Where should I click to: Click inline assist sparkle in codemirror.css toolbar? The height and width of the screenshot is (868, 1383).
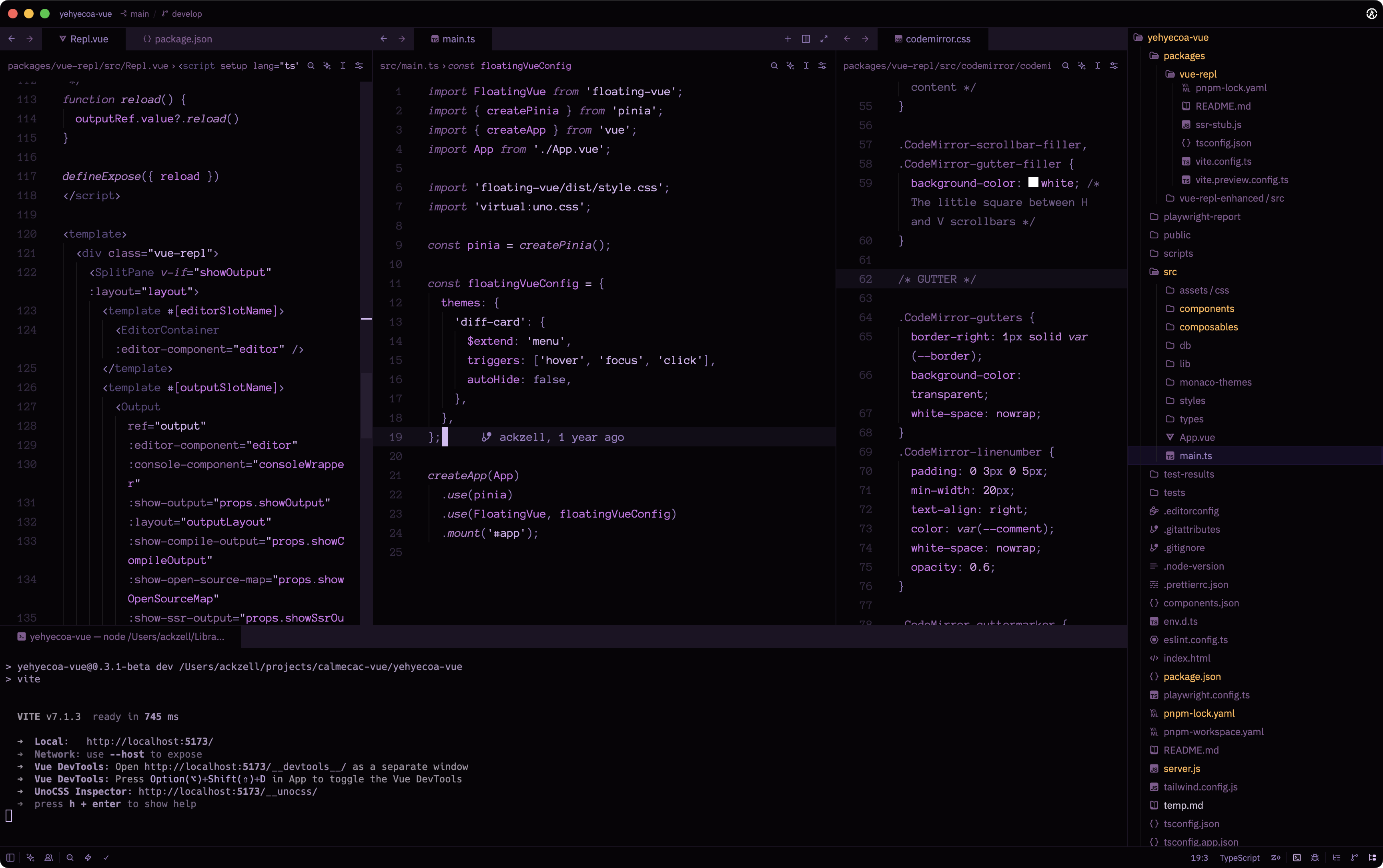pyautogui.click(x=1082, y=66)
